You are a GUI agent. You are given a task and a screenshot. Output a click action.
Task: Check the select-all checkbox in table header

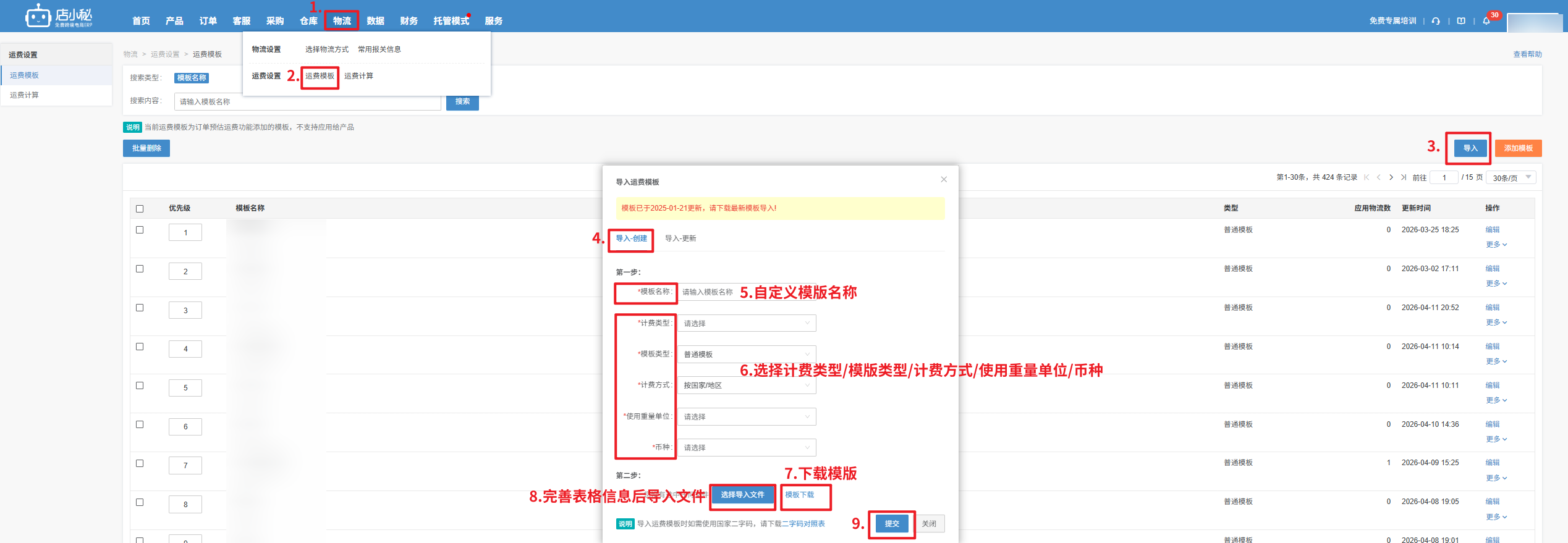pyautogui.click(x=140, y=209)
